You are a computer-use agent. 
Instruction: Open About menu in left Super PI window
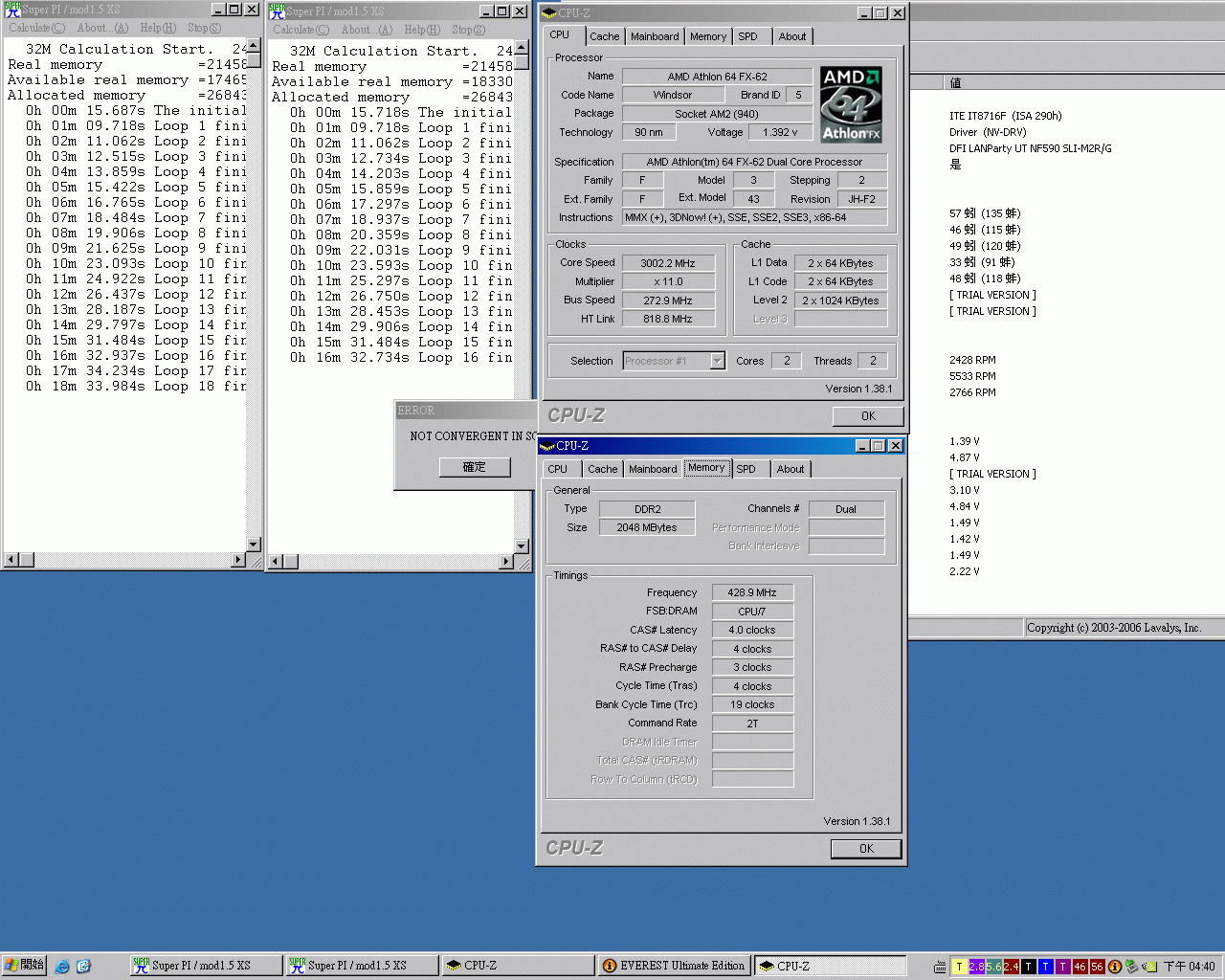[x=102, y=28]
